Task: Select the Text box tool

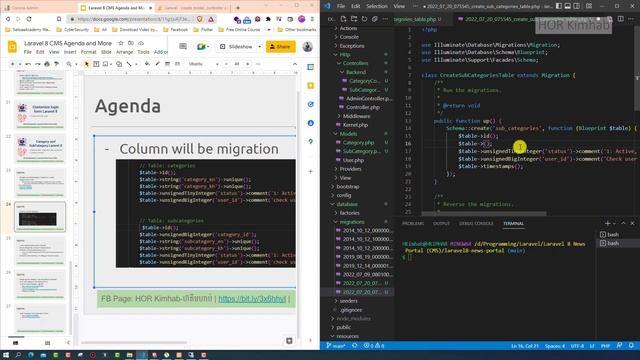Action: (96, 64)
